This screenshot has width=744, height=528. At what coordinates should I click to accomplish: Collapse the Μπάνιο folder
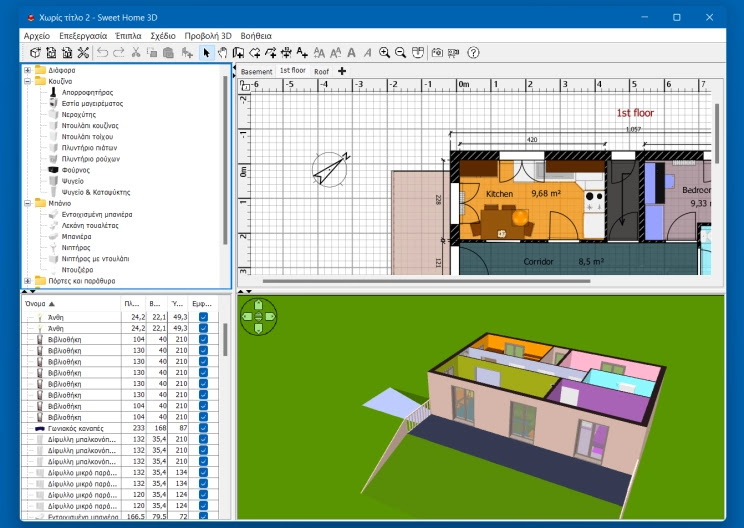click(28, 203)
